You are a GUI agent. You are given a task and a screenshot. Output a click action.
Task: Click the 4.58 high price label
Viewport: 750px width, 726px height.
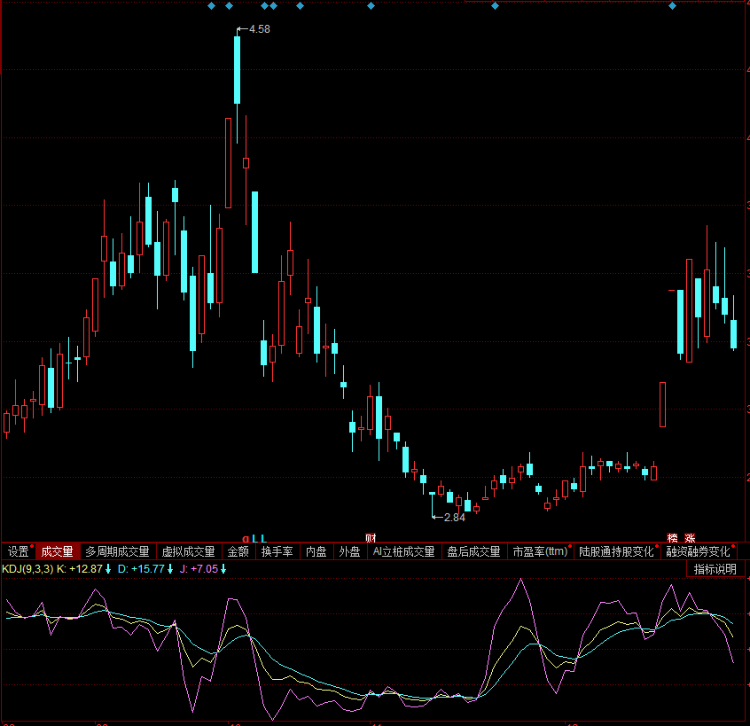pos(259,29)
